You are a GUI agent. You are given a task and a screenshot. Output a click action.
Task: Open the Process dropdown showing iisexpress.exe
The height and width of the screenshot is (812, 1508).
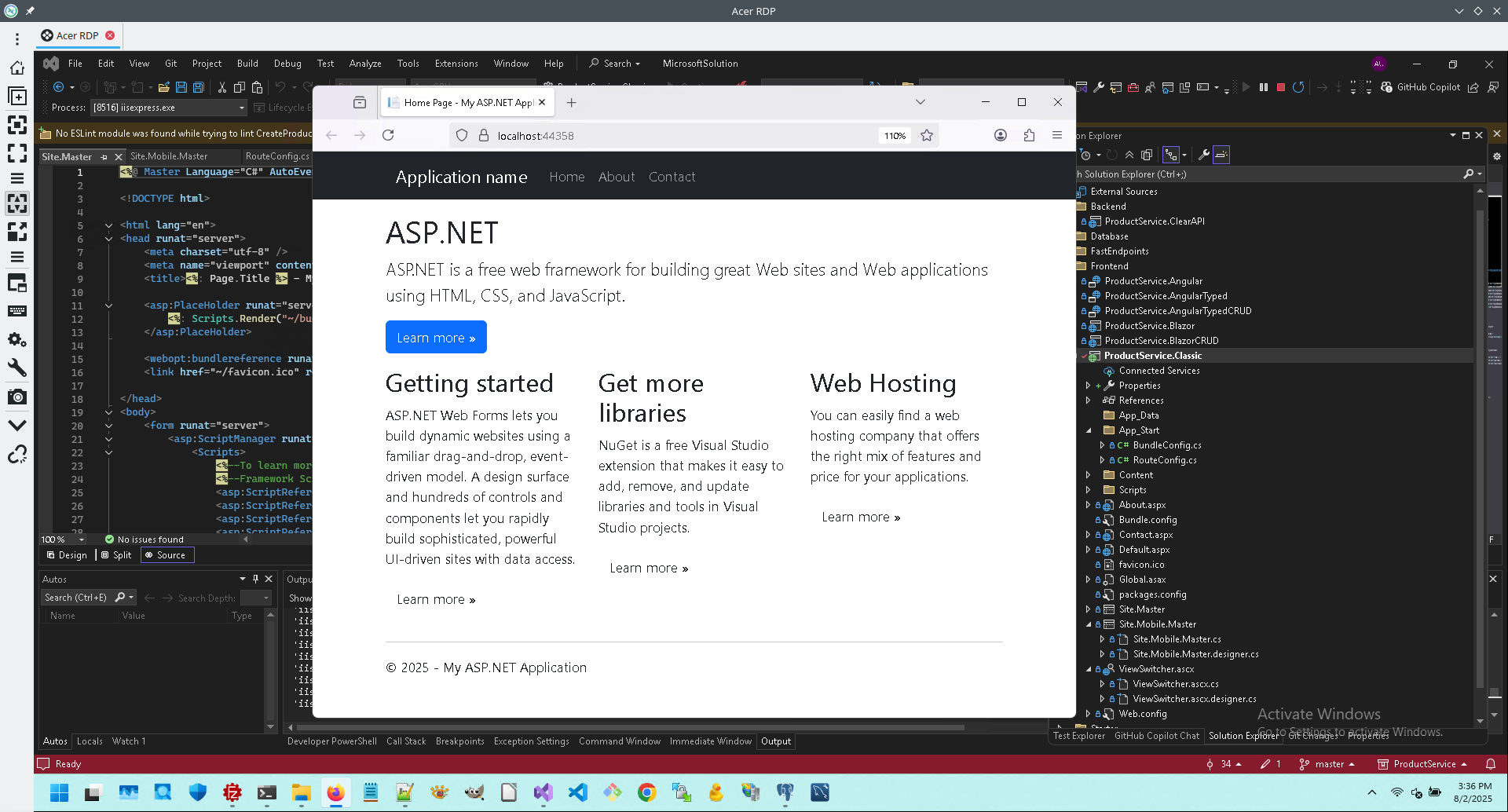tap(168, 108)
